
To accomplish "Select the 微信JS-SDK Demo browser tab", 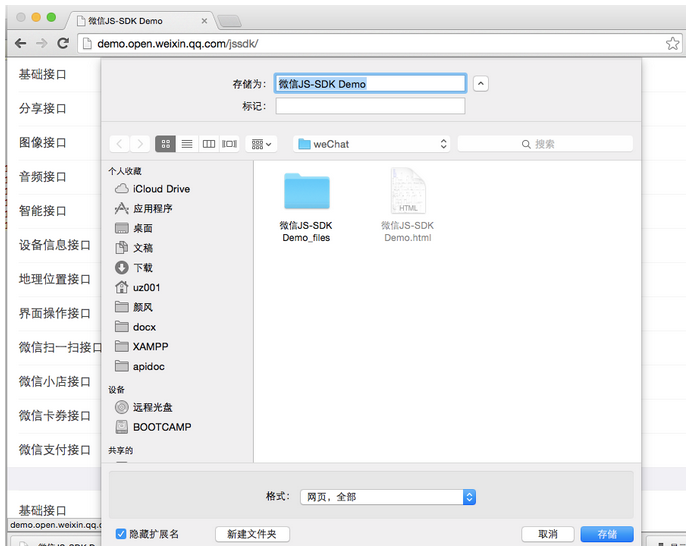I will pos(139,21).
